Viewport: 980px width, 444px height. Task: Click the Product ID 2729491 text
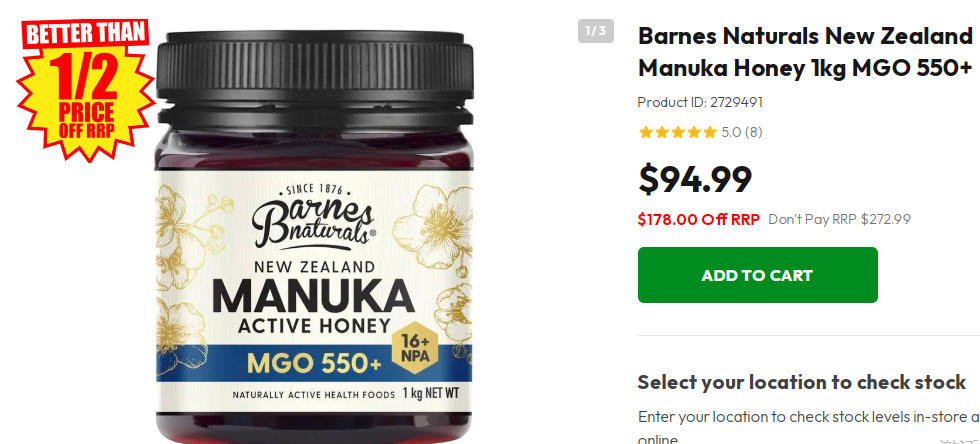tap(700, 102)
